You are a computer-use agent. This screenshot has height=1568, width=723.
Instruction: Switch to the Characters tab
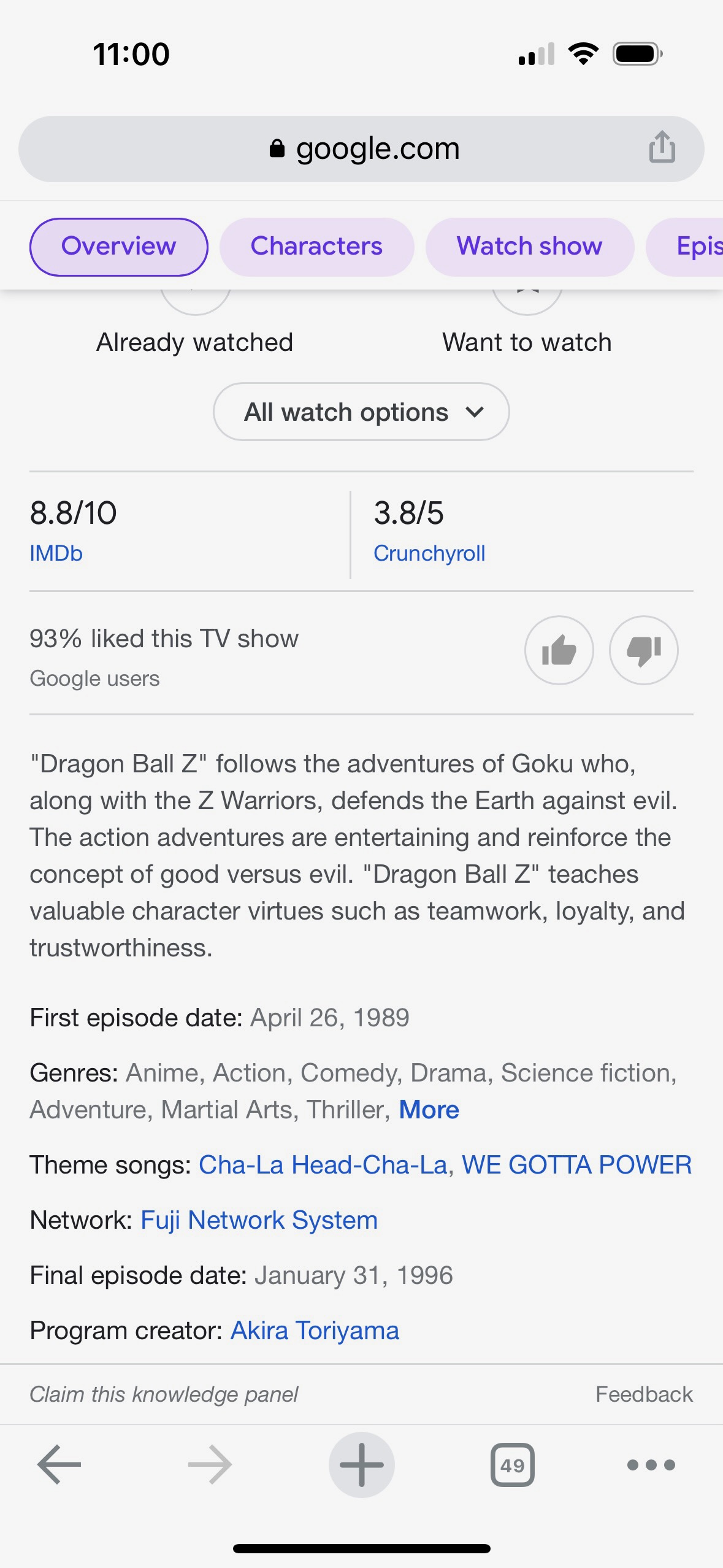316,247
